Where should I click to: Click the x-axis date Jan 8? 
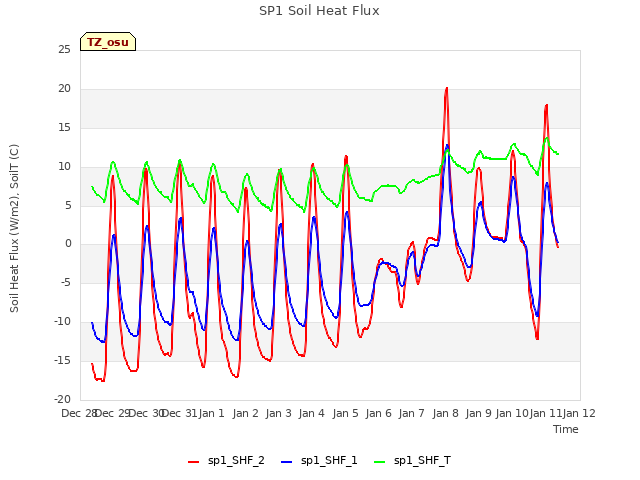point(445,413)
